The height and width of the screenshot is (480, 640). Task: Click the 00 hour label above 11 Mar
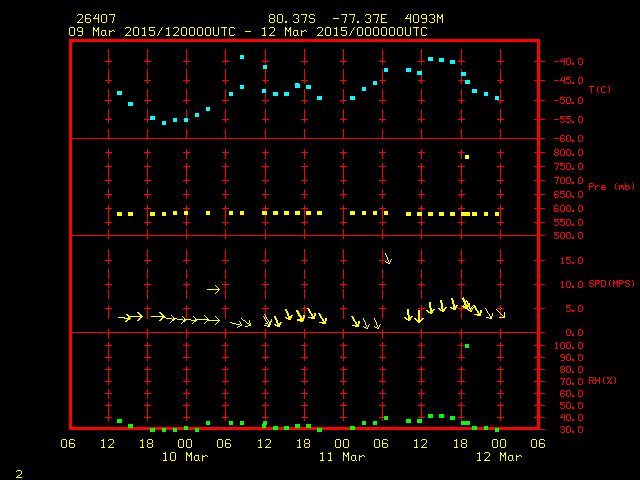[342, 444]
